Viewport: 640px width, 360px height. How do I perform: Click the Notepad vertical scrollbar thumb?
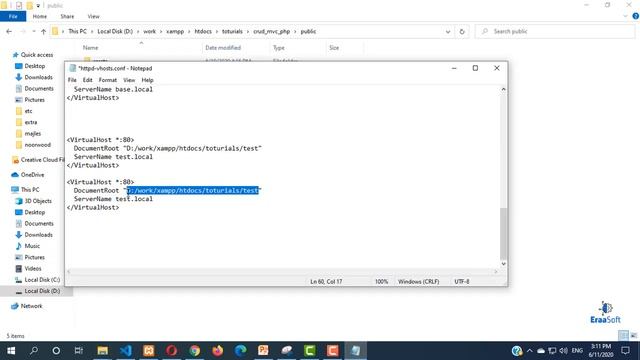503,233
